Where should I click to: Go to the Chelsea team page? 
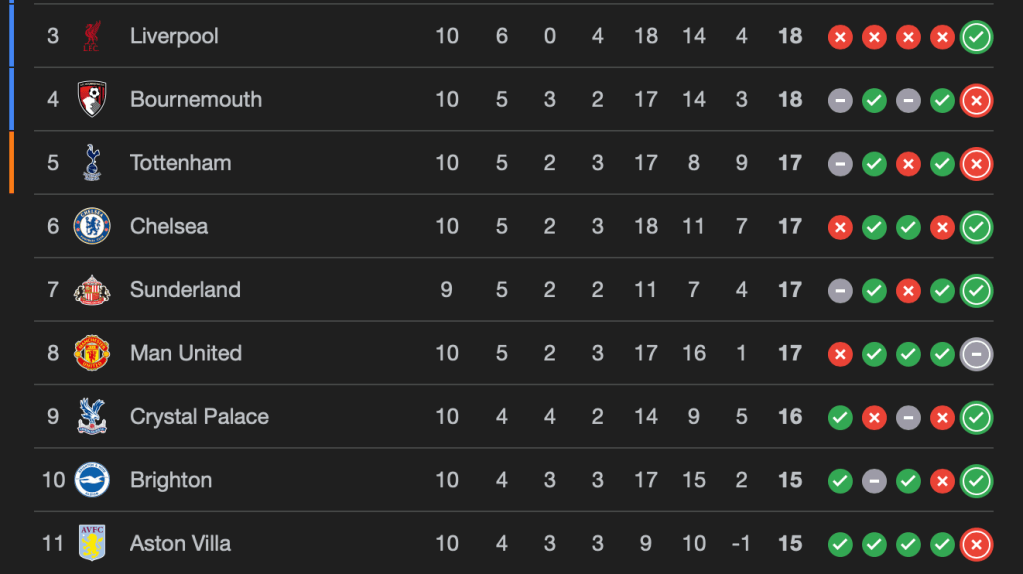(169, 226)
